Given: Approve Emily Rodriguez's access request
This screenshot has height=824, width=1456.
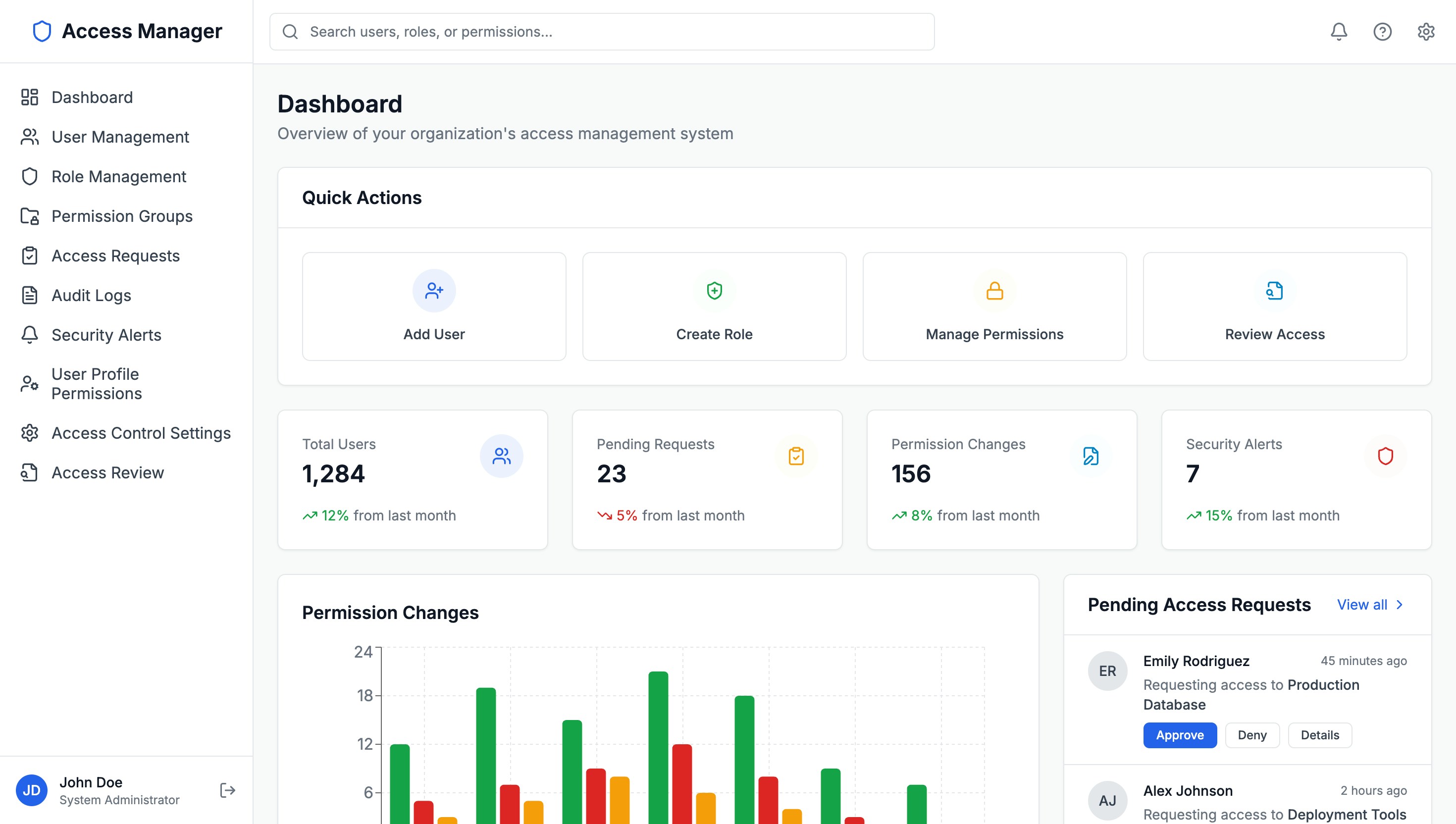Looking at the screenshot, I should coord(1179,735).
